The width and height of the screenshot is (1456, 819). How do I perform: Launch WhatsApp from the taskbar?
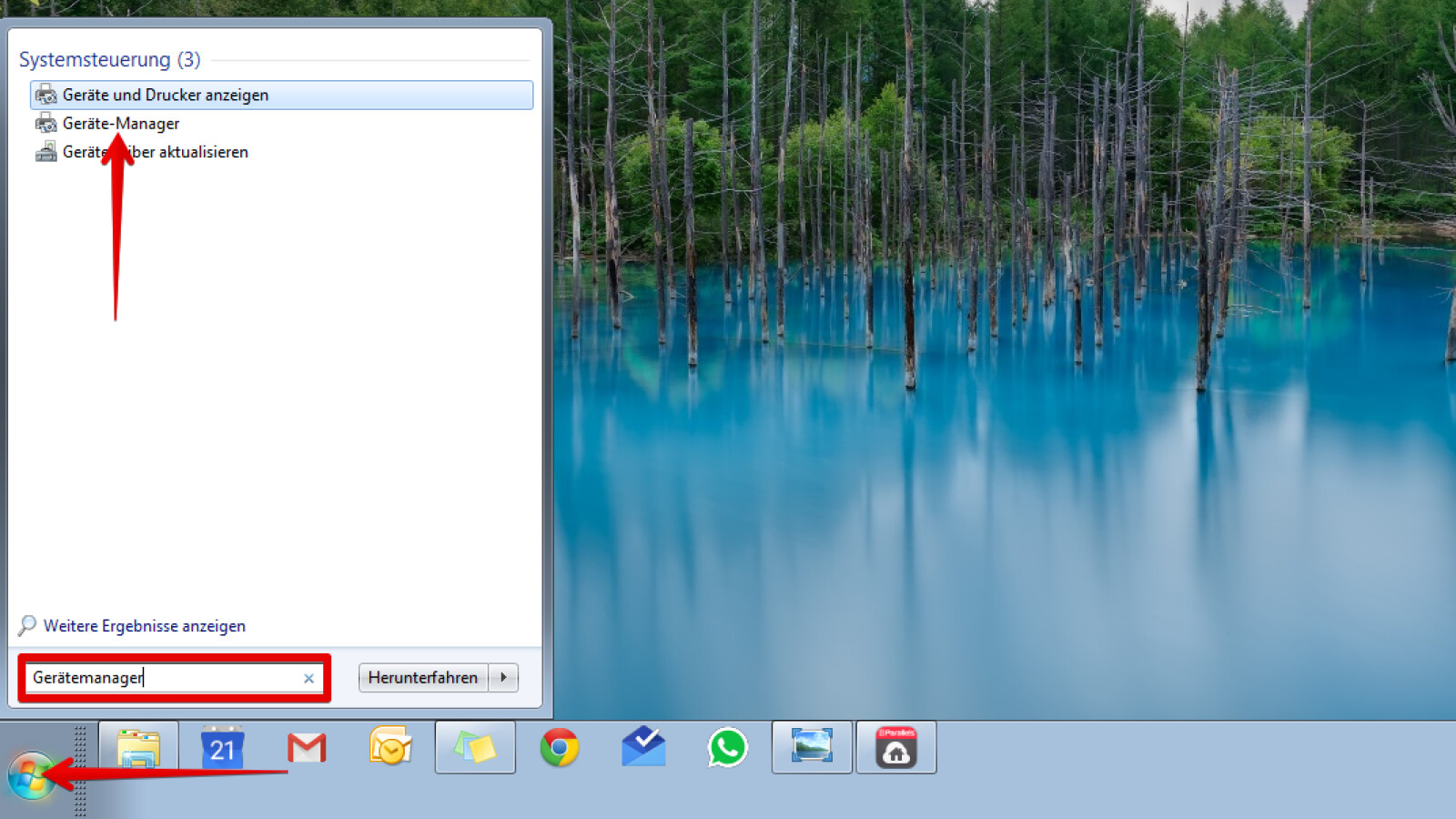[727, 748]
